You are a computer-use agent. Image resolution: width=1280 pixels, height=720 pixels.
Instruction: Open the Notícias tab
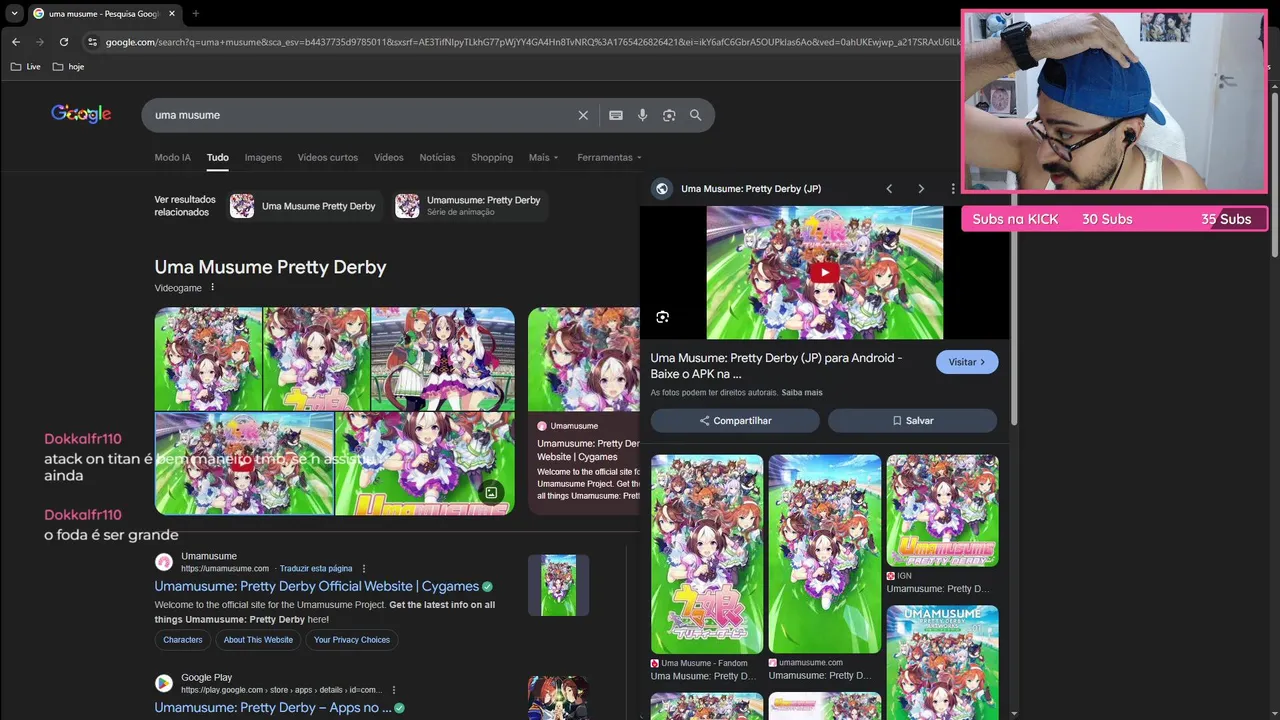coord(437,157)
